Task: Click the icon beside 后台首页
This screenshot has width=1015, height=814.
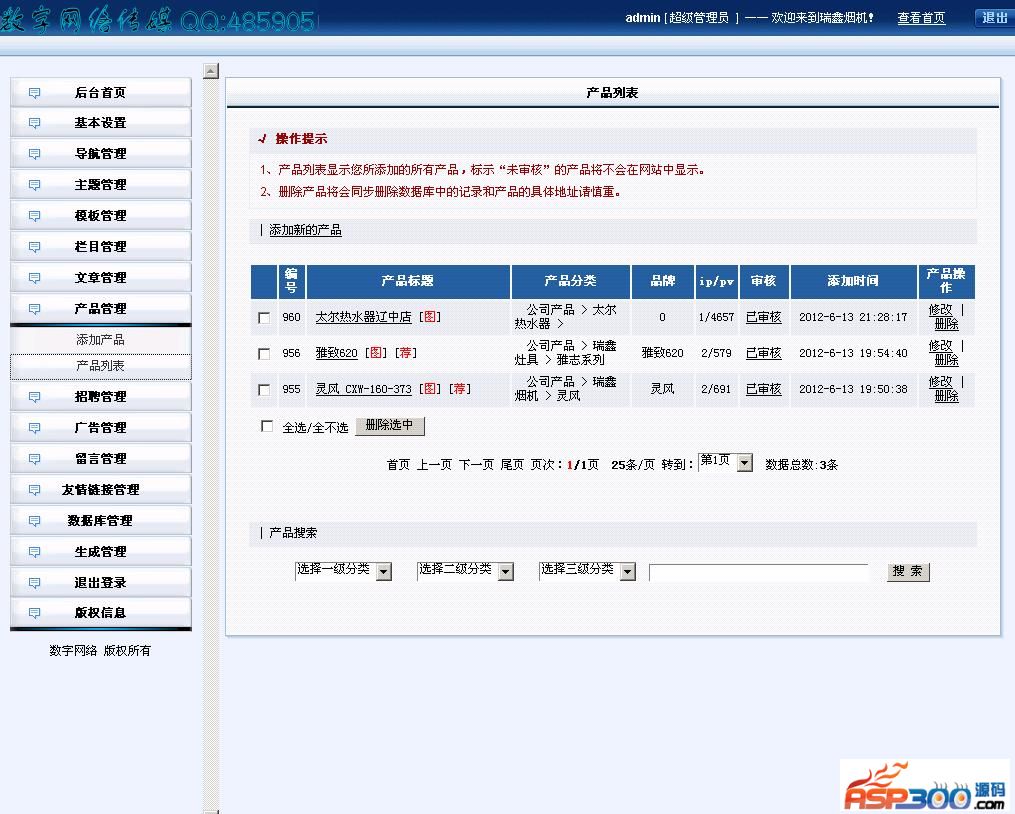Action: pyautogui.click(x=34, y=93)
